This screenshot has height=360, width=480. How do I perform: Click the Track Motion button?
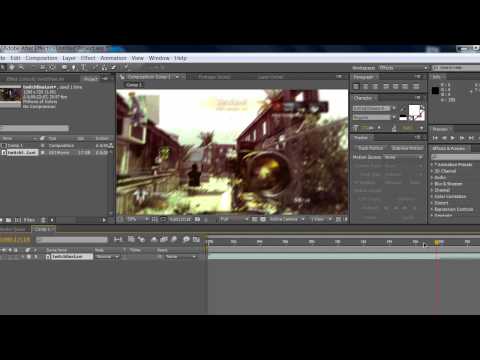point(370,148)
